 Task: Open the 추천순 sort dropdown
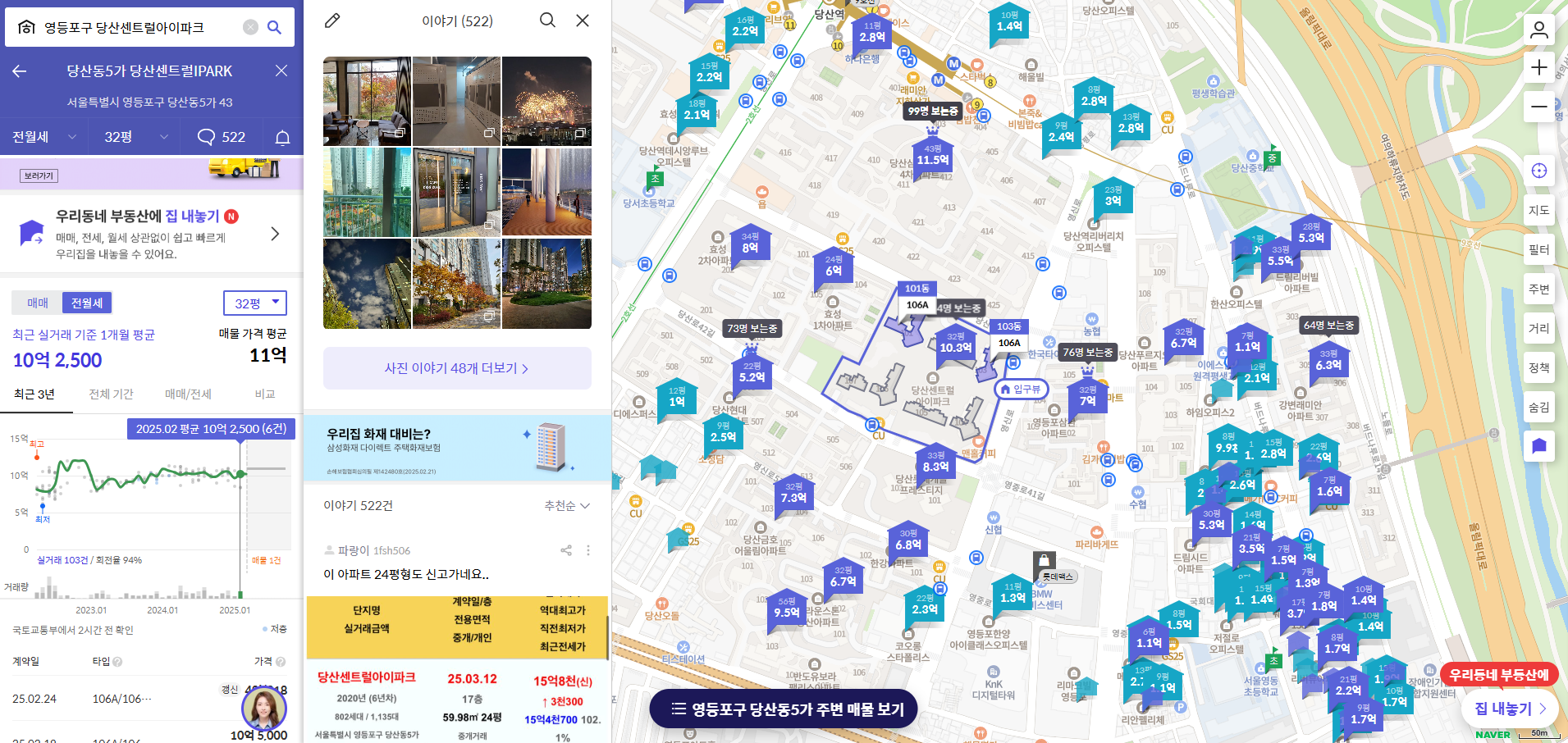point(566,506)
